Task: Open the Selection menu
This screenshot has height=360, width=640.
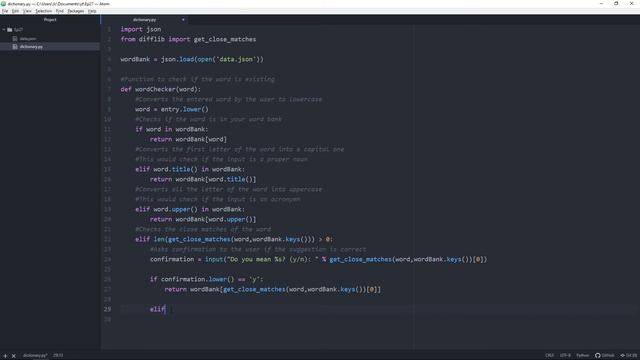Action: click(43, 11)
